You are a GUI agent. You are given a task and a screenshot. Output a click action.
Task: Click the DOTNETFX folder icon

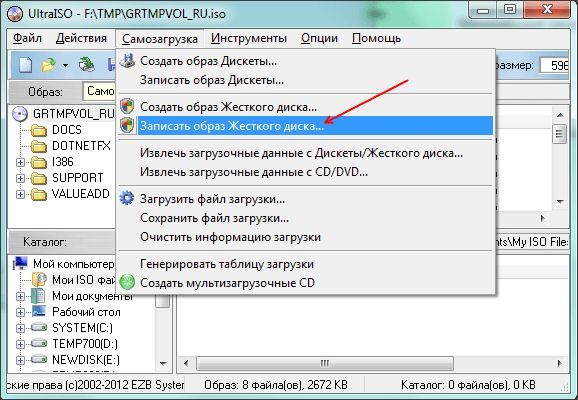[x=39, y=146]
